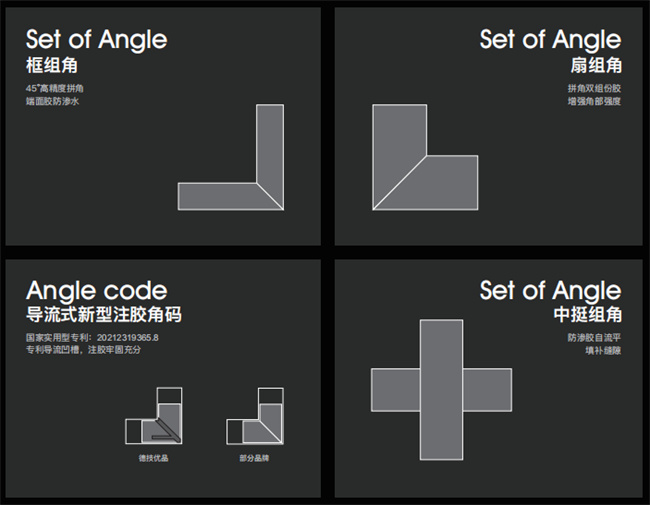Click the empty top square of 德技优品 diagram

169,396
